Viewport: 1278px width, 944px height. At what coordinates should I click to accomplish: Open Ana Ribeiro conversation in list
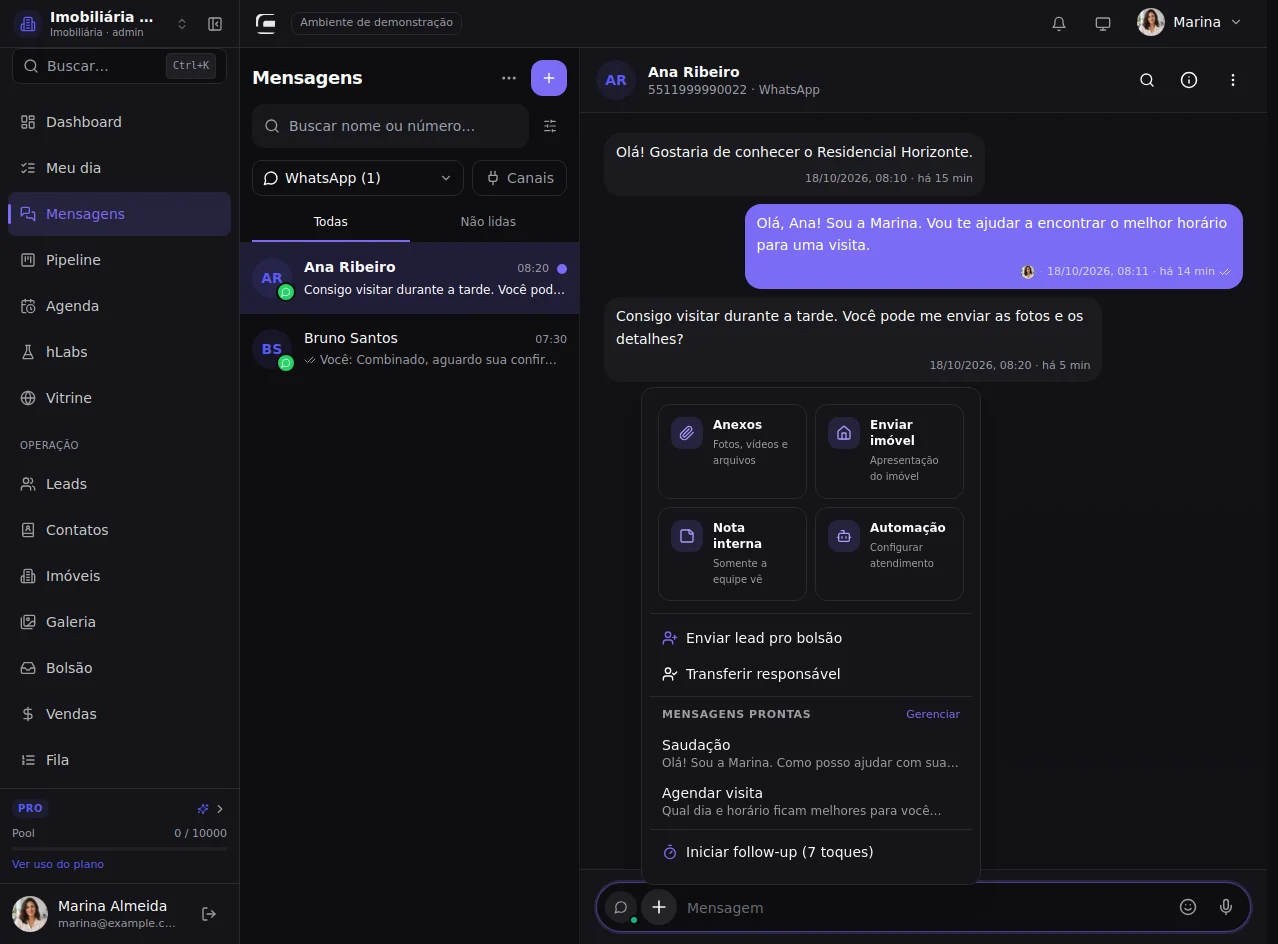(x=409, y=278)
